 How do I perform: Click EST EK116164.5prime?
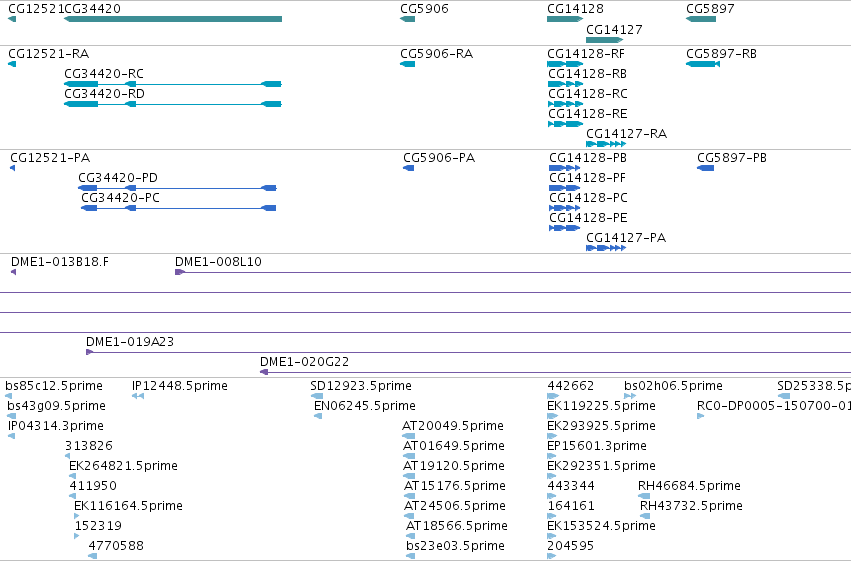[x=77, y=517]
